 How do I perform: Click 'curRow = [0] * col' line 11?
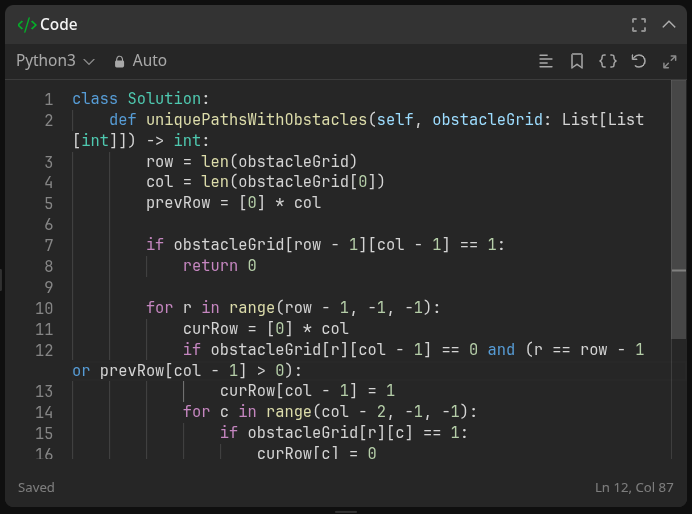266,329
